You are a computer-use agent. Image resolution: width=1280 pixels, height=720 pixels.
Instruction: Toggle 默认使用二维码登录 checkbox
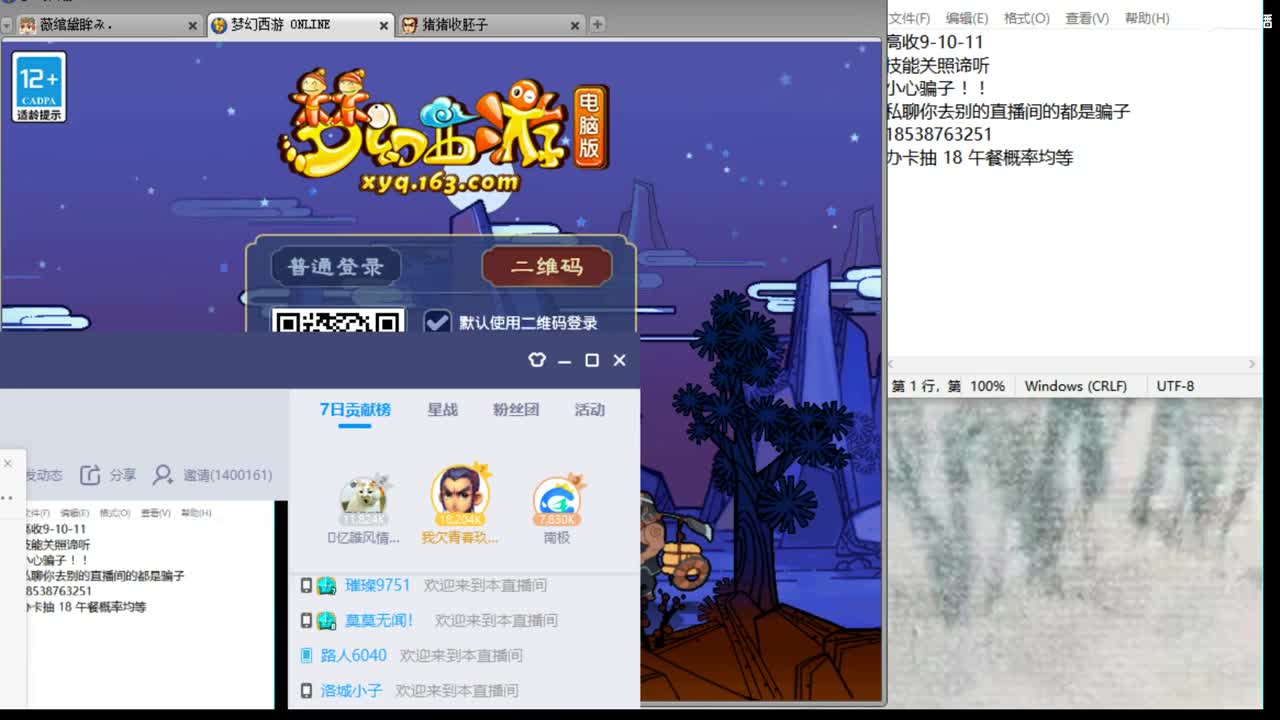(x=437, y=322)
